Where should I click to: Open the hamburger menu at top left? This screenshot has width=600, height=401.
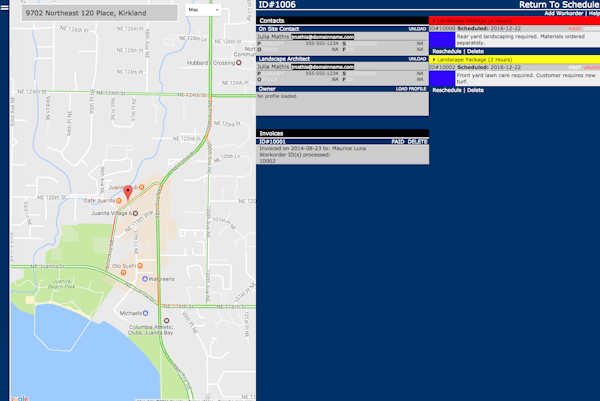(x=3, y=6)
